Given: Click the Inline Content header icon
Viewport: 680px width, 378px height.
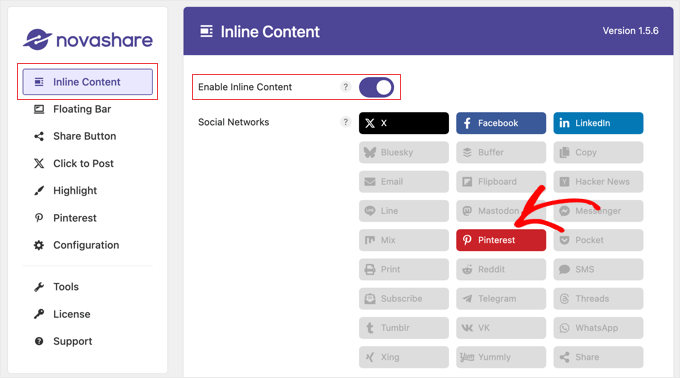Looking at the screenshot, I should click(x=206, y=31).
